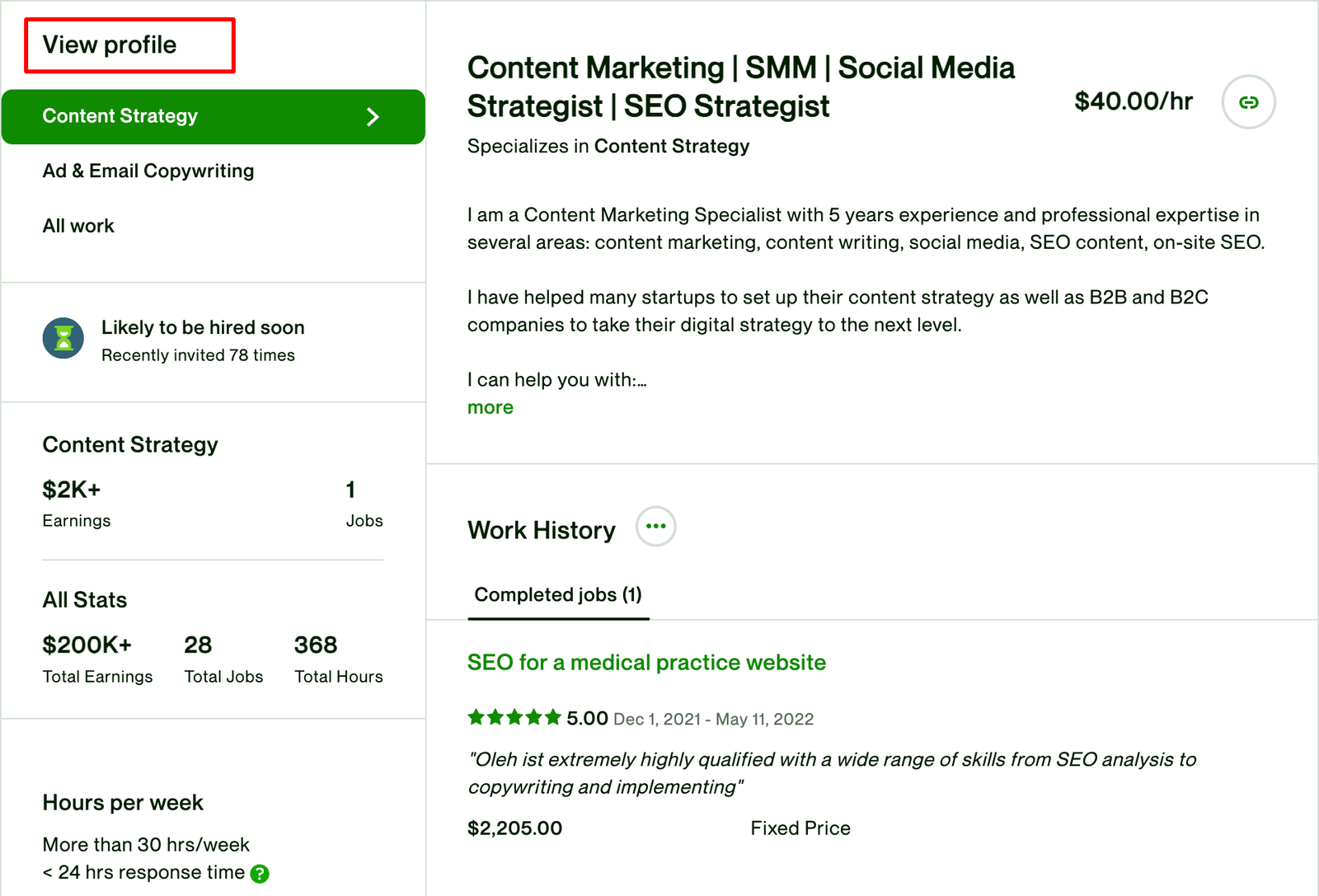Screen dimensions: 1319x896
Task: Click the $40.00/hr hourly rate
Action: 1134,101
